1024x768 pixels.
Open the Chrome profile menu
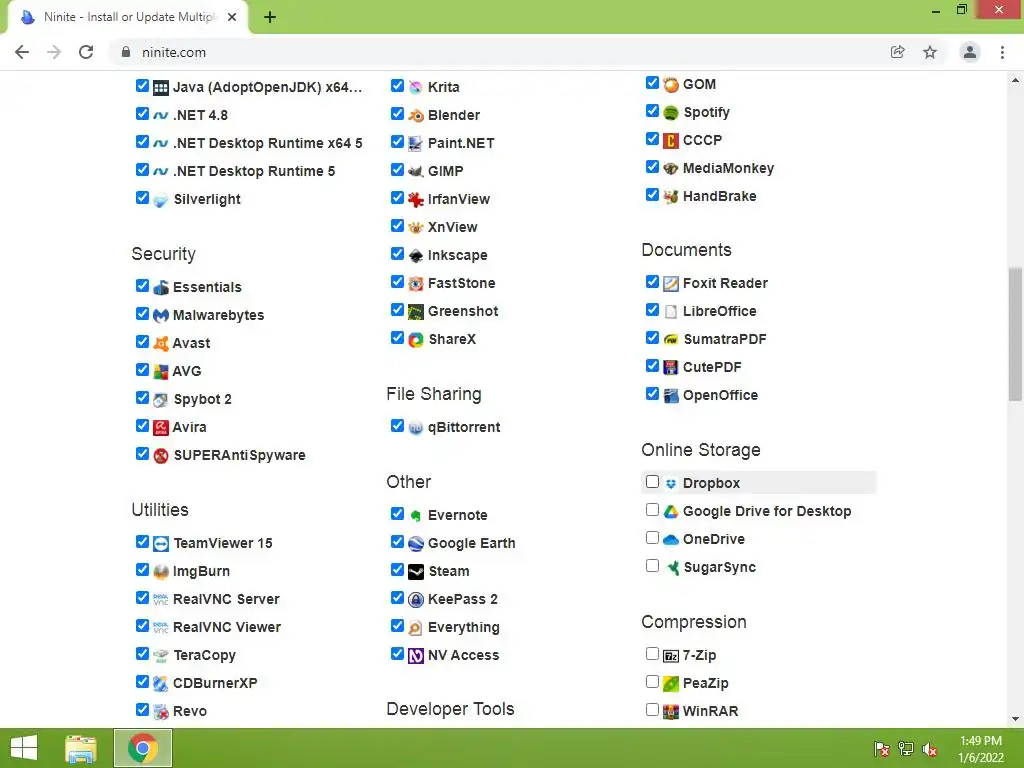pyautogui.click(x=970, y=52)
